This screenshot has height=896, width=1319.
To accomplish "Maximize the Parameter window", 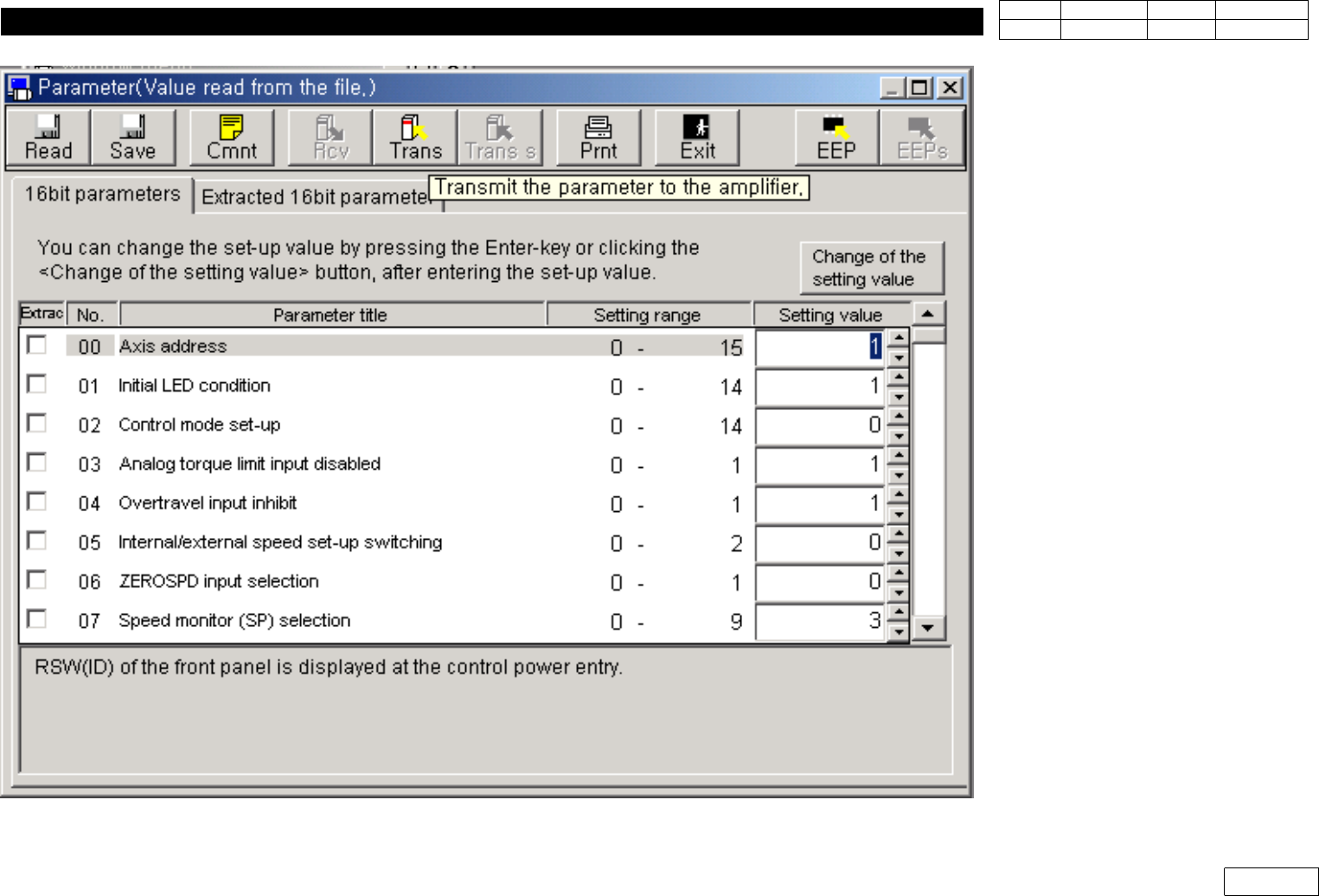I will (919, 87).
